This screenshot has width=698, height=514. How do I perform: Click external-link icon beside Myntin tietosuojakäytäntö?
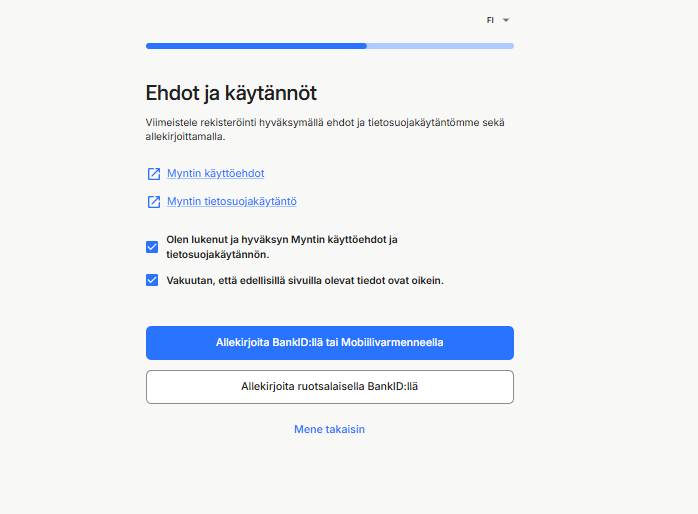154,202
